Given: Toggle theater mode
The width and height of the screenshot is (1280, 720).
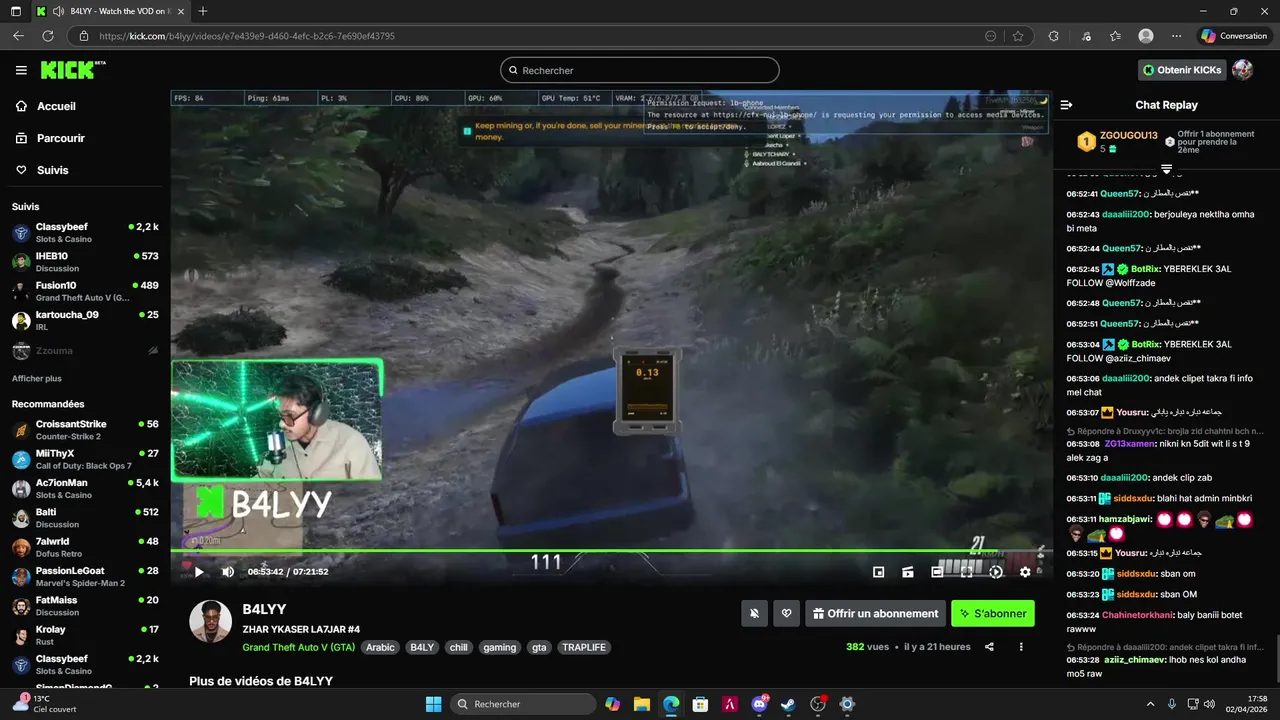Looking at the screenshot, I should [937, 572].
